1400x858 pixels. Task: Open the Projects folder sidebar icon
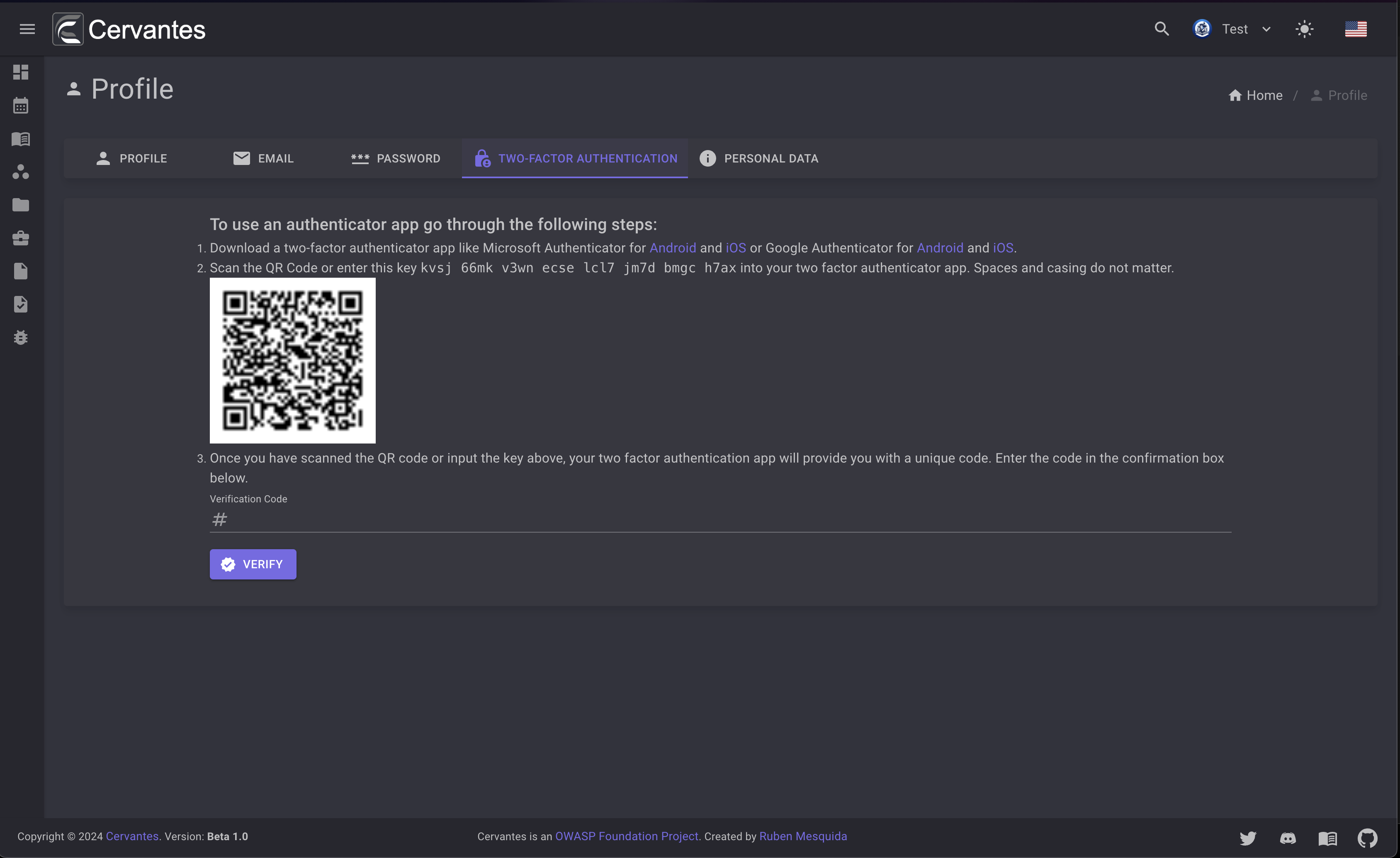(21, 205)
